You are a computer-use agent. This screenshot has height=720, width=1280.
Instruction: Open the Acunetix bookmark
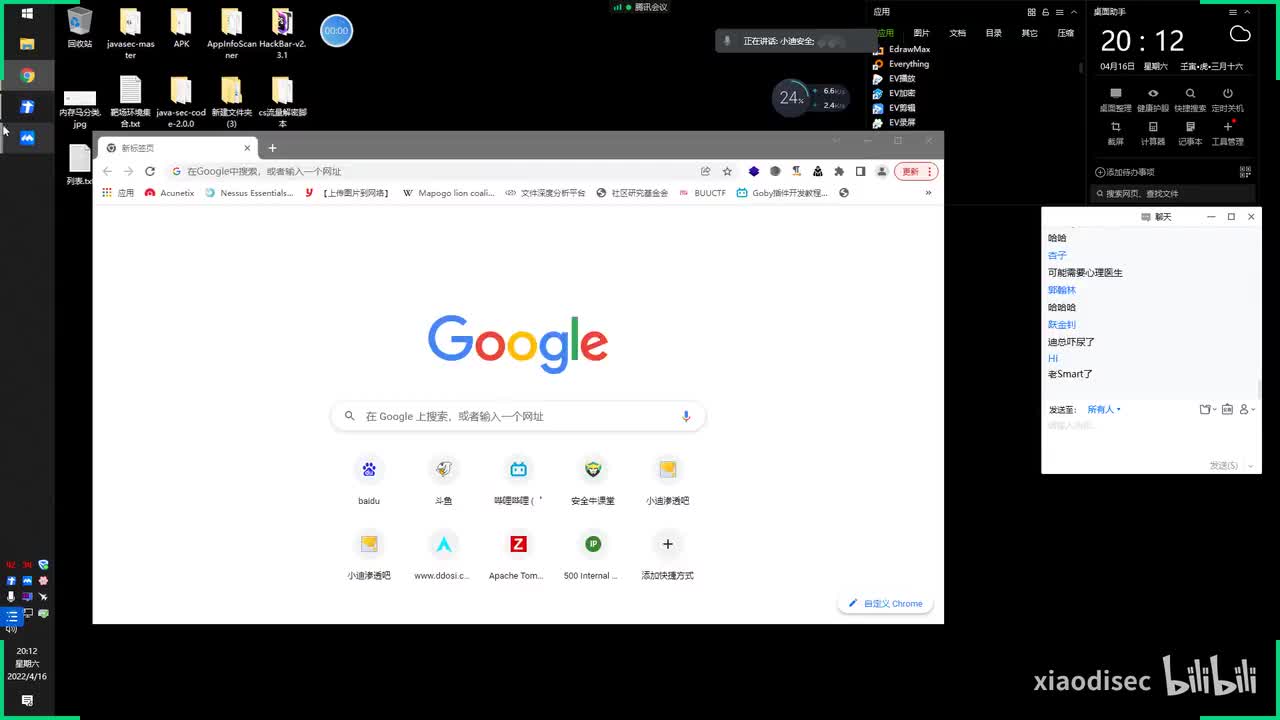tap(169, 193)
